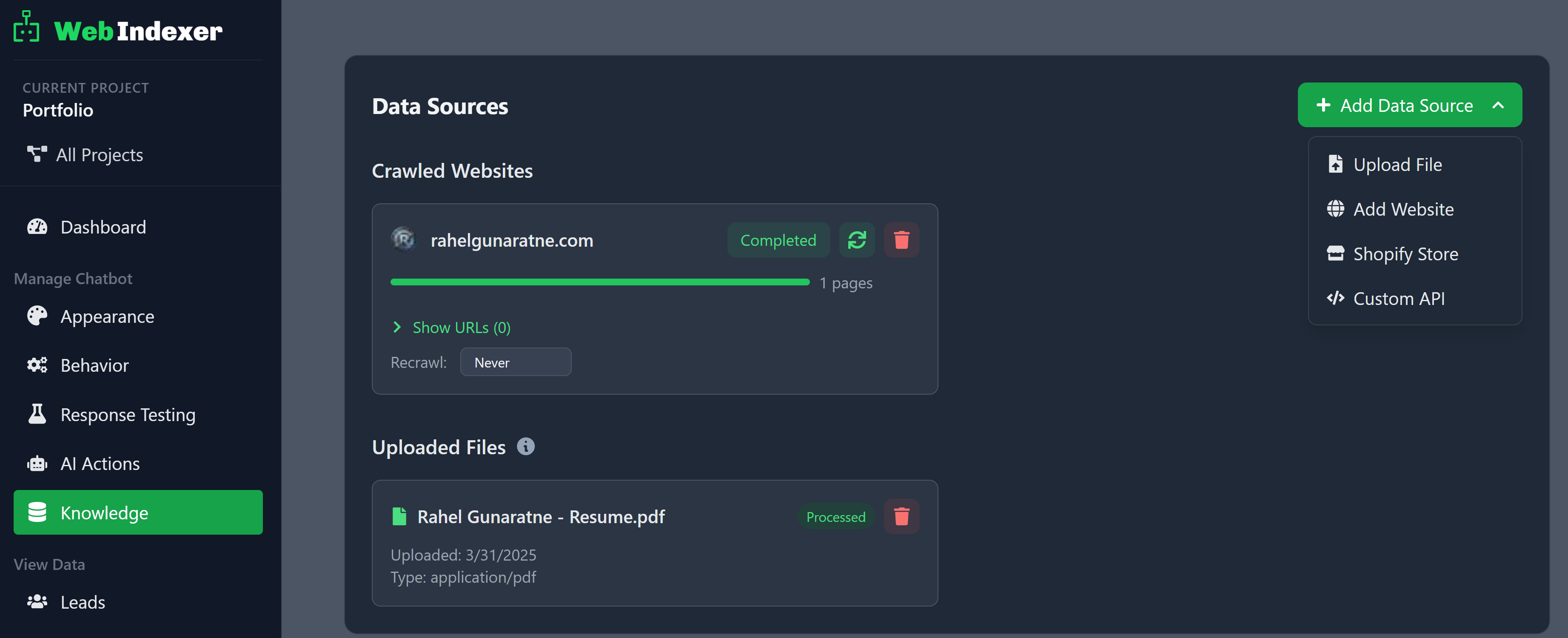The image size is (1568, 638).
Task: Open Behavior settings via gears icon
Action: 37,365
